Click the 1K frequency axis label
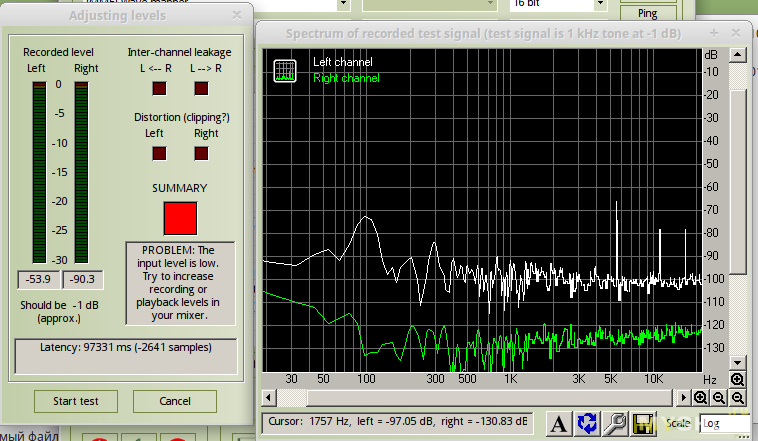The width and height of the screenshot is (758, 441). tap(510, 379)
